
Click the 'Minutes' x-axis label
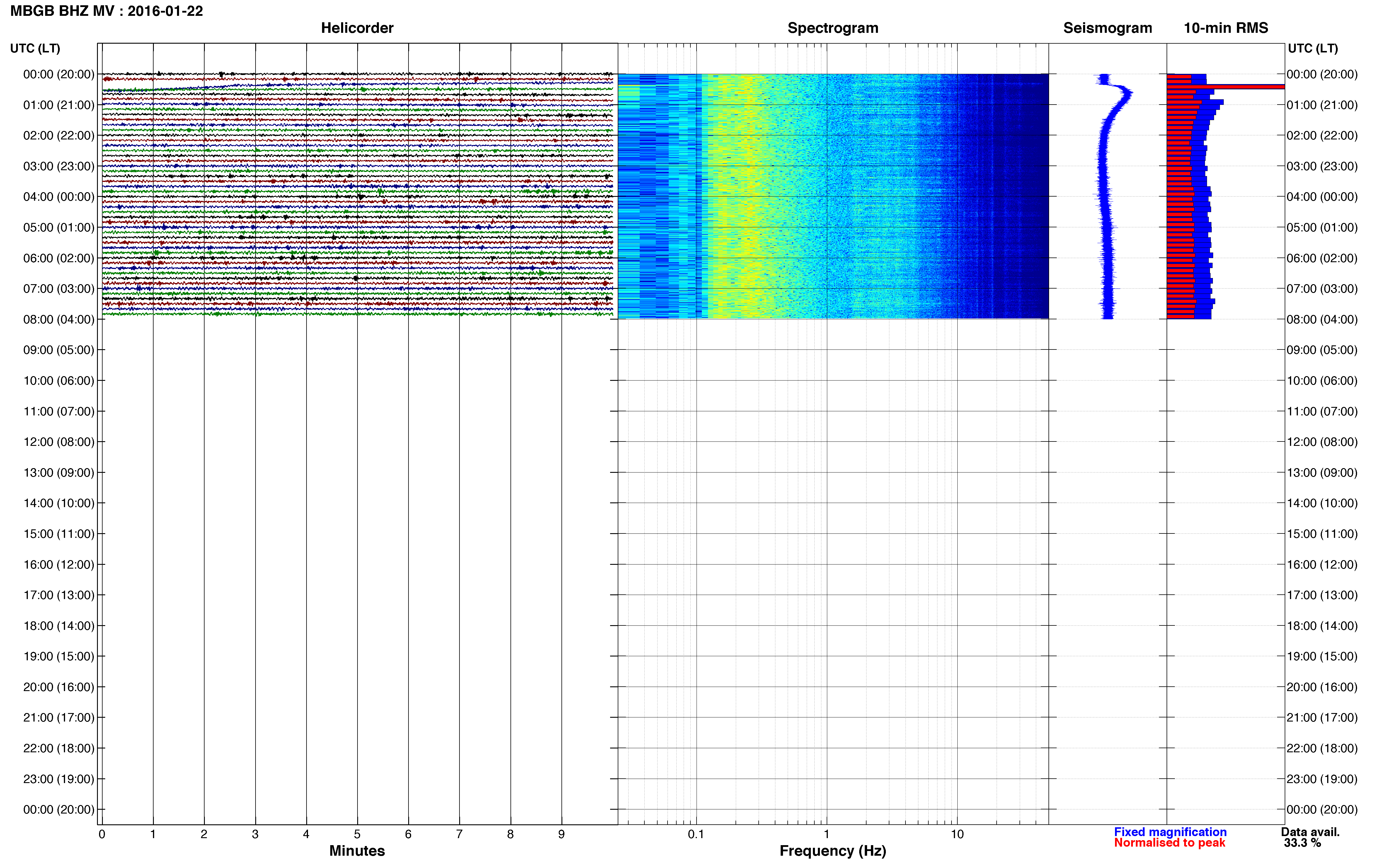(x=357, y=851)
